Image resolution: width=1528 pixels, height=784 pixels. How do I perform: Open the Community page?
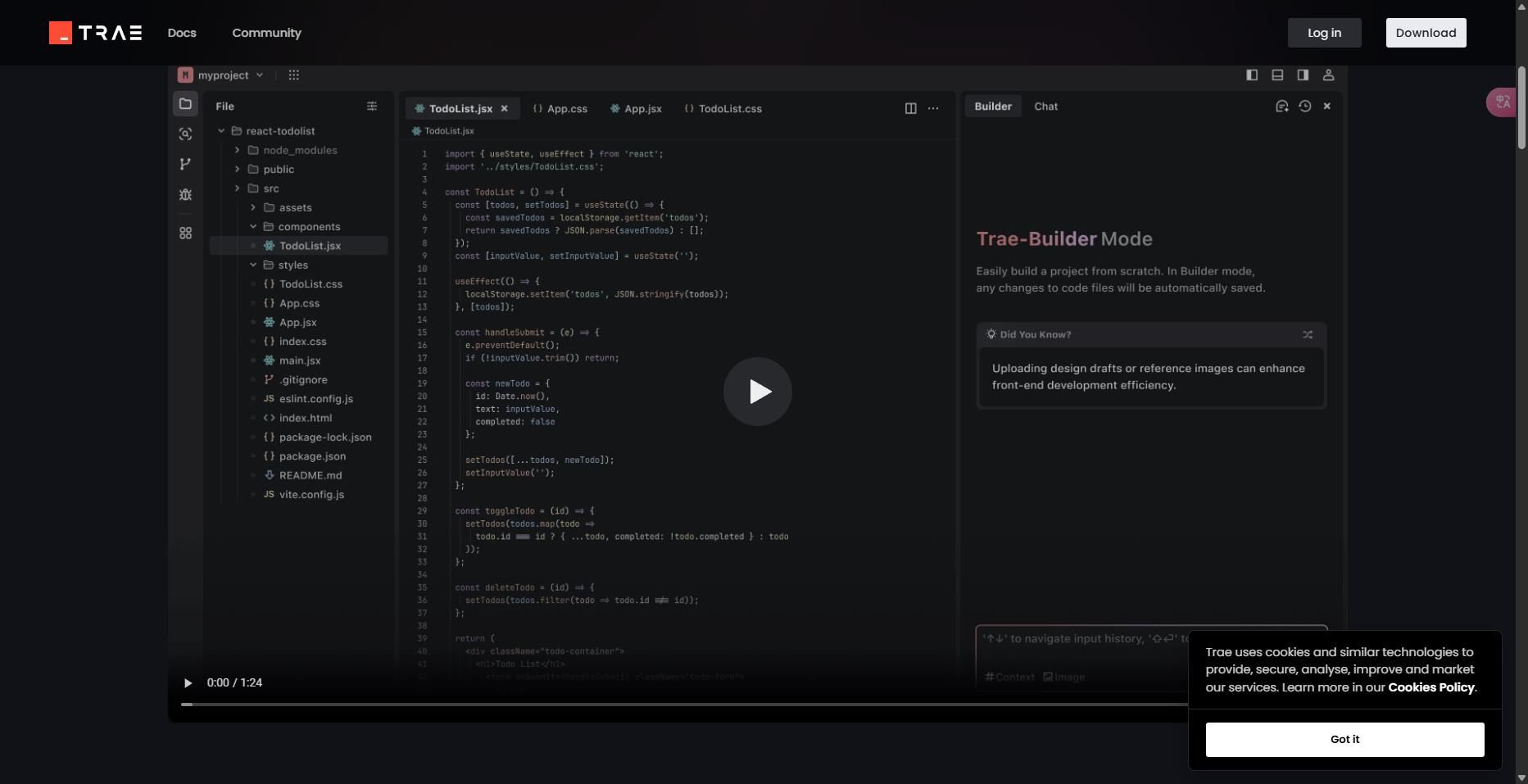(x=266, y=33)
